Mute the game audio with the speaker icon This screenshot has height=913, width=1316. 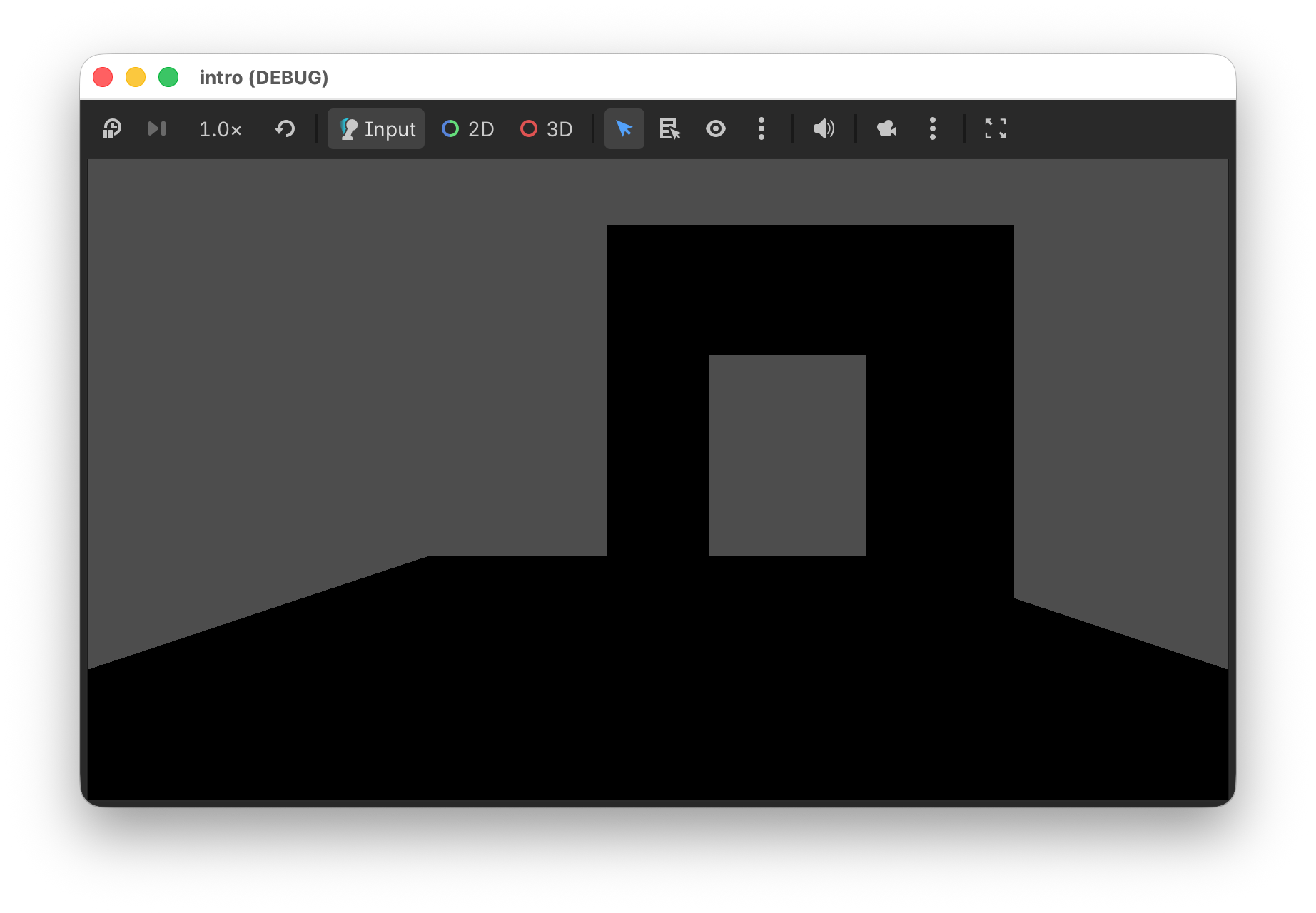[x=824, y=129]
